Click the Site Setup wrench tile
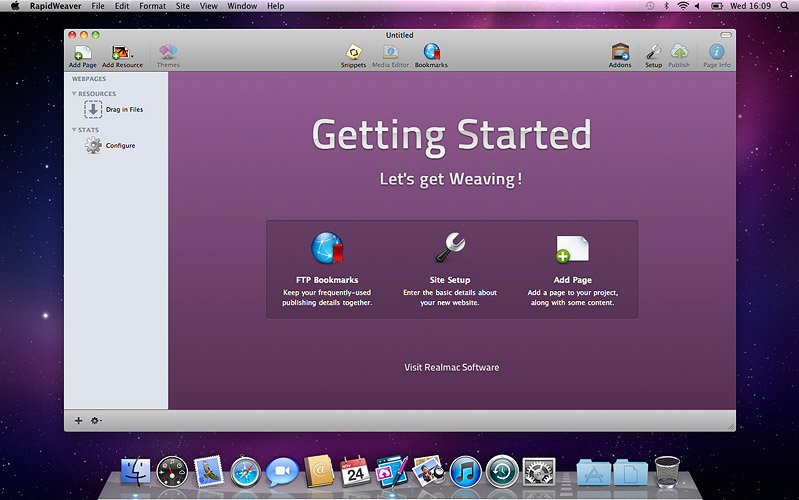This screenshot has height=500, width=799. tap(450, 248)
